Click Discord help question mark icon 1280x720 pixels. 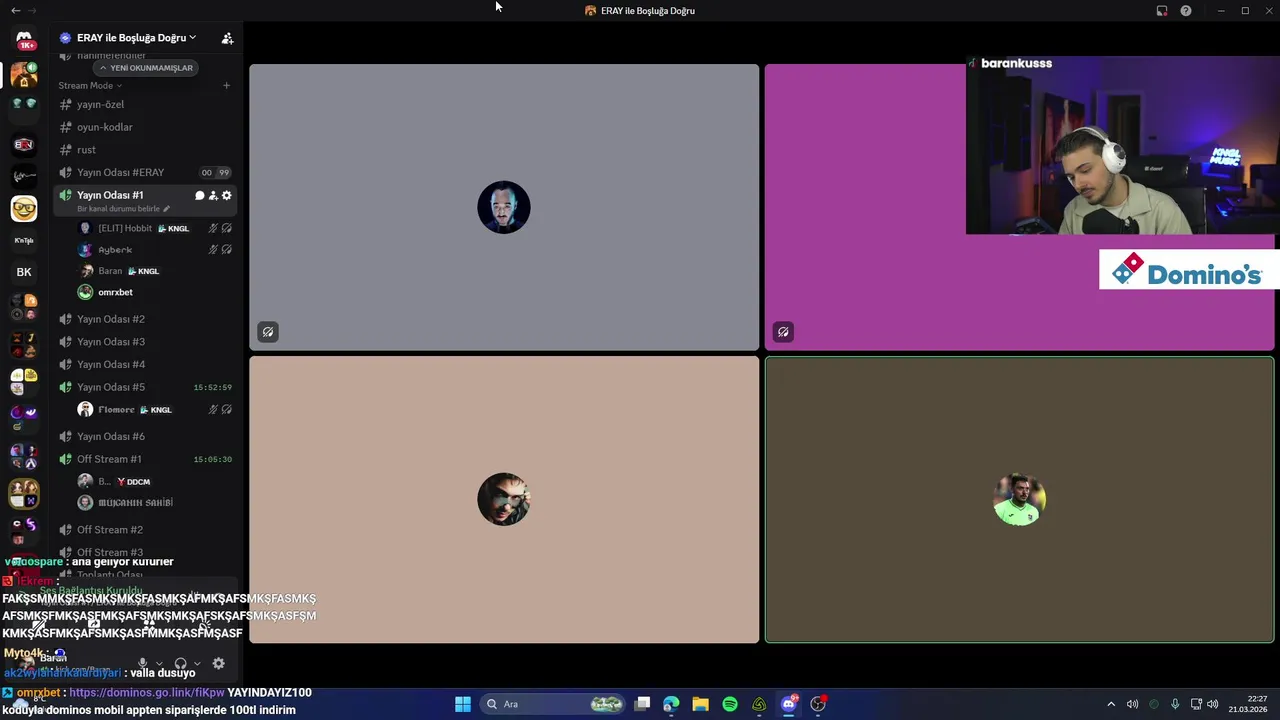1186,10
